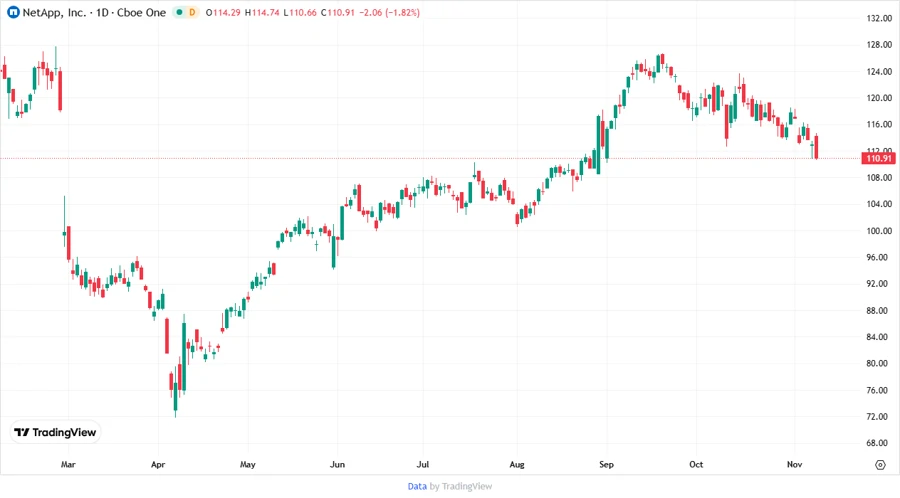The height and width of the screenshot is (498, 900).
Task: Click the 76.00 price axis label
Action: [879, 390]
